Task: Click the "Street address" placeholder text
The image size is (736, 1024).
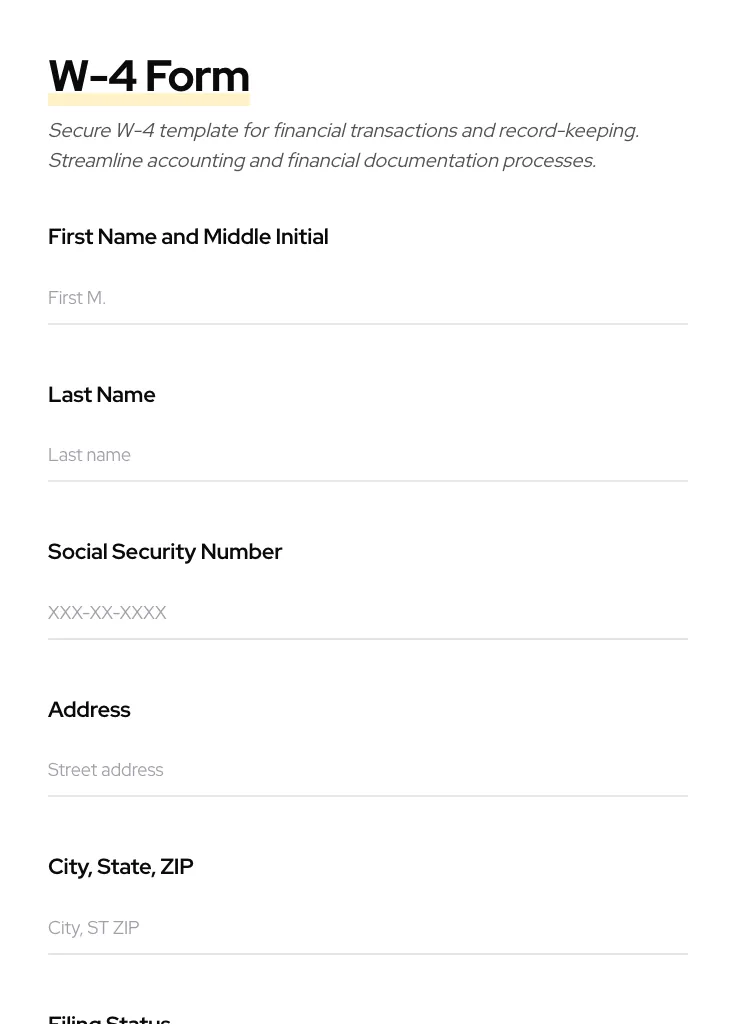Action: [x=106, y=770]
